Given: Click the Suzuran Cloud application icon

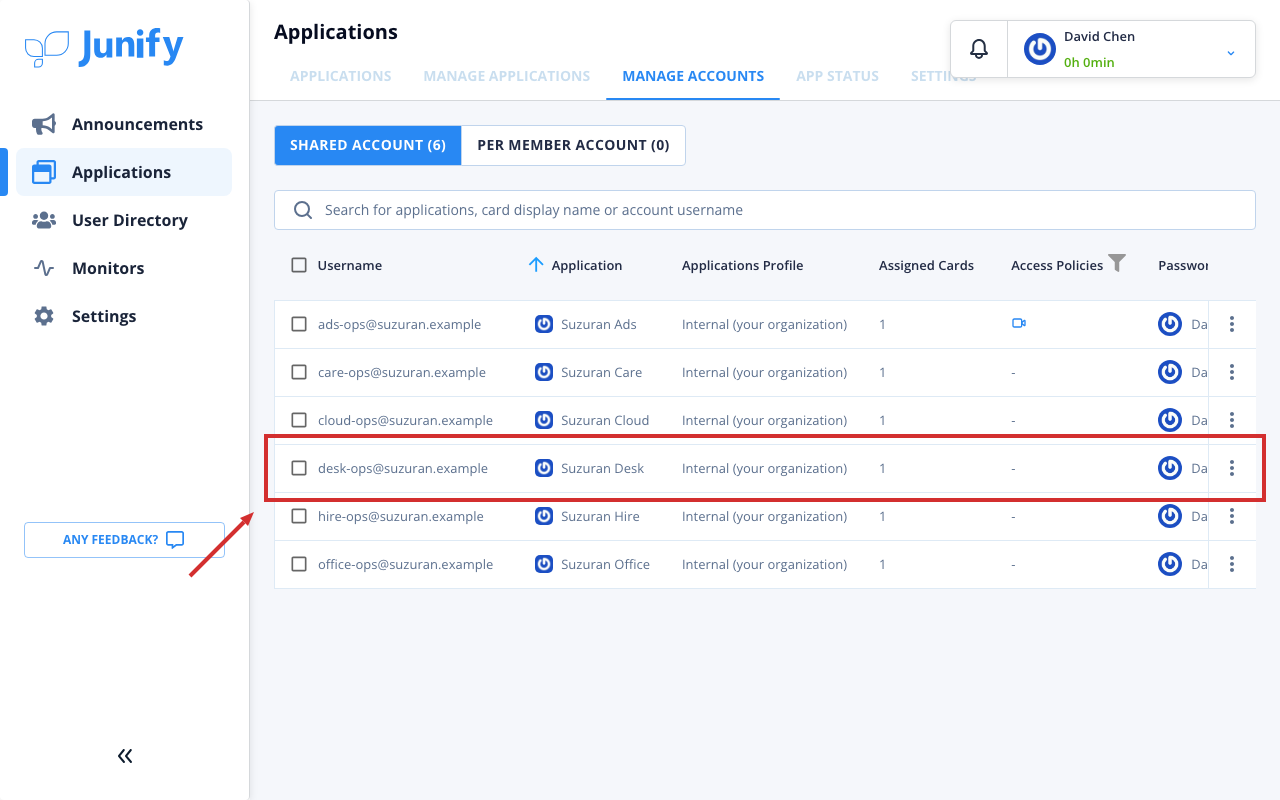Looking at the screenshot, I should point(544,420).
